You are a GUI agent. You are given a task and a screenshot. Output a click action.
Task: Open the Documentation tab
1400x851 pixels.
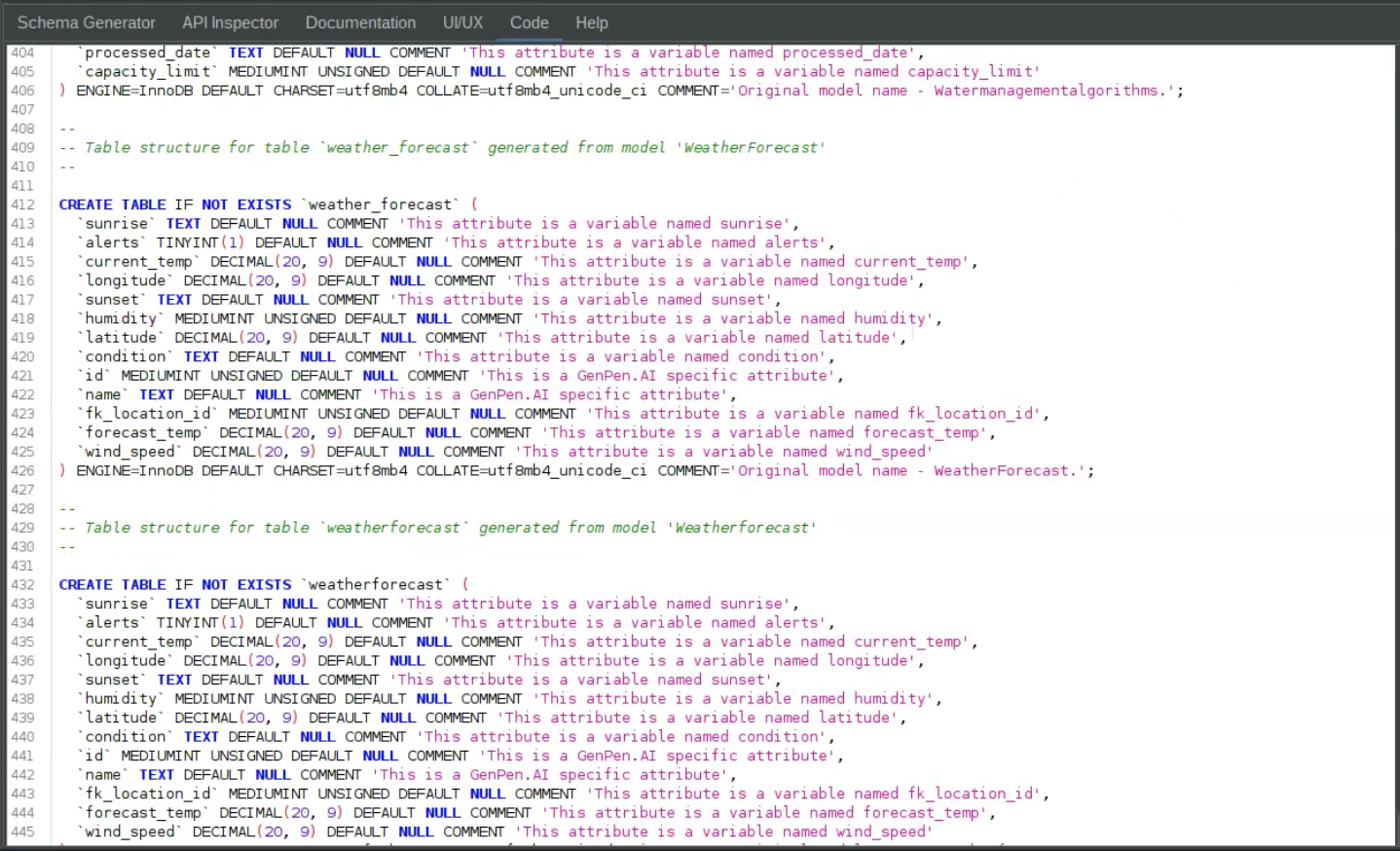[x=360, y=22]
